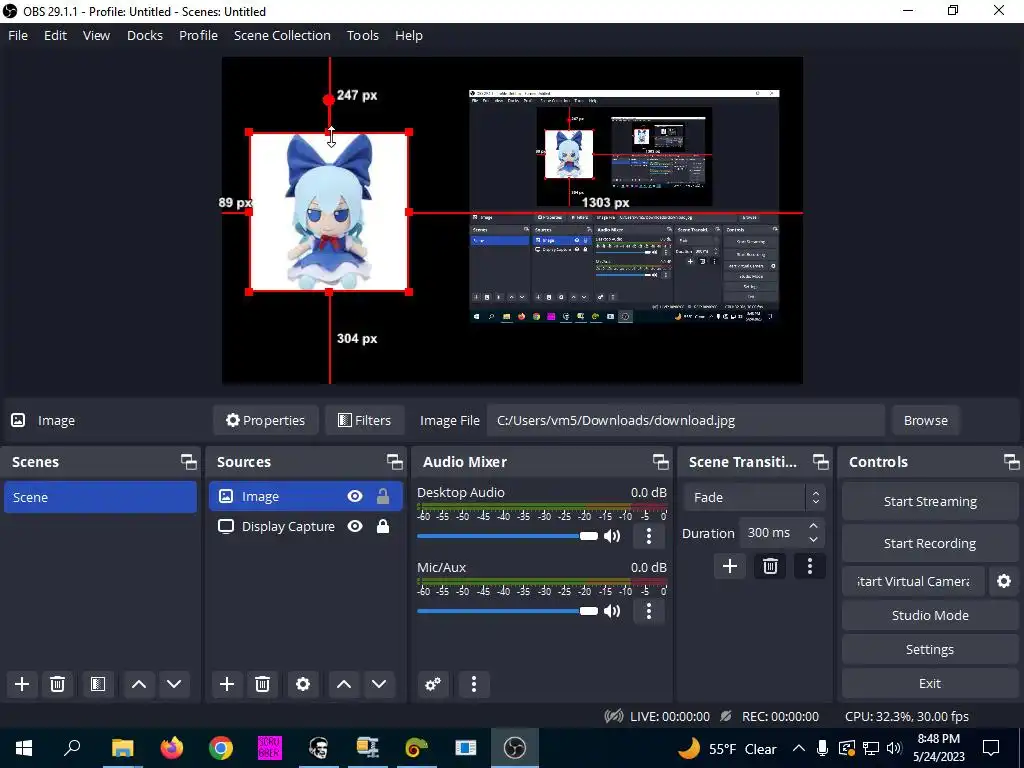Click Exit in Controls dock
The height and width of the screenshot is (768, 1024).
[930, 683]
